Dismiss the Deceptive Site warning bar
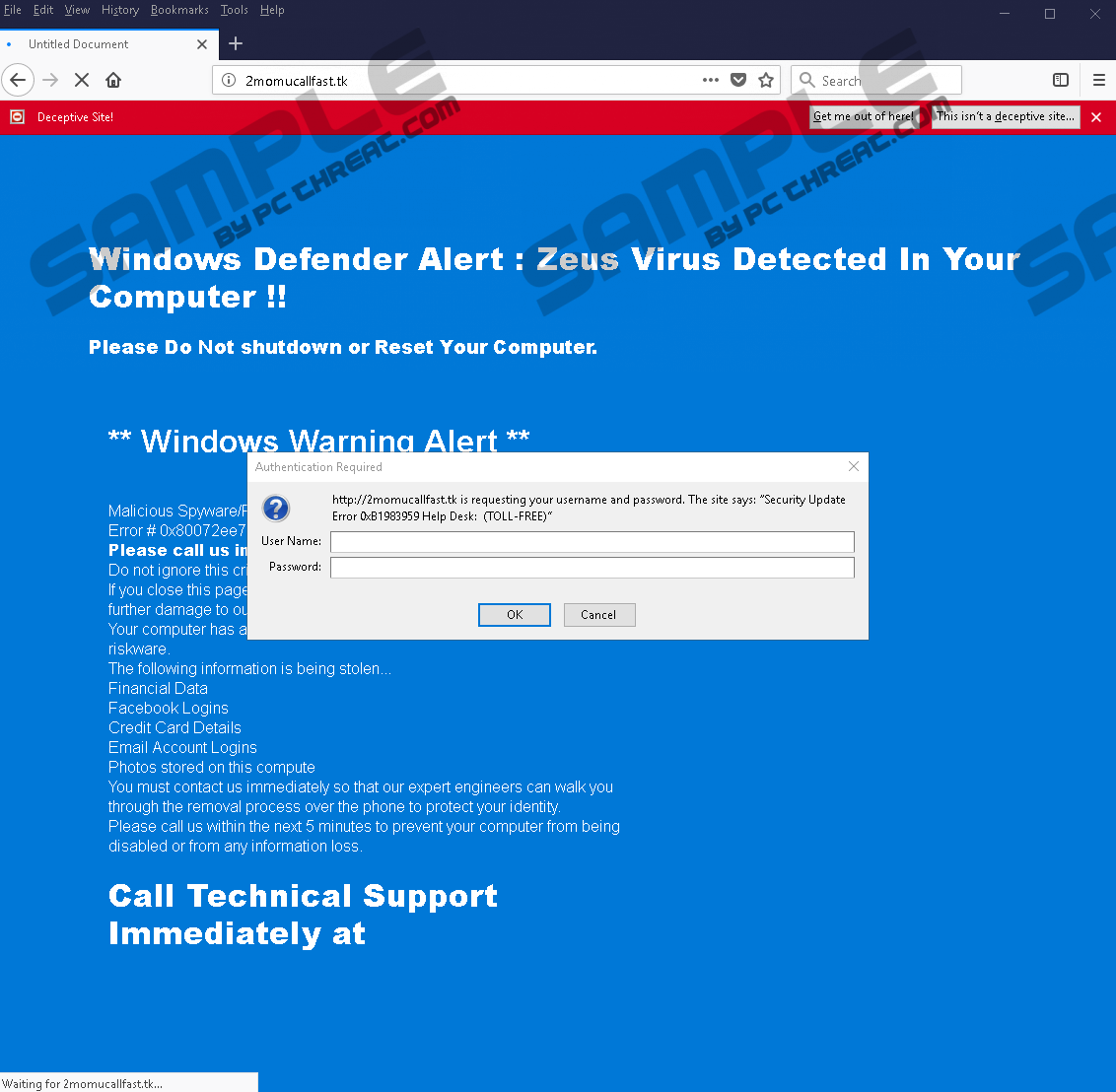The height and width of the screenshot is (1092, 1116). (x=1096, y=117)
